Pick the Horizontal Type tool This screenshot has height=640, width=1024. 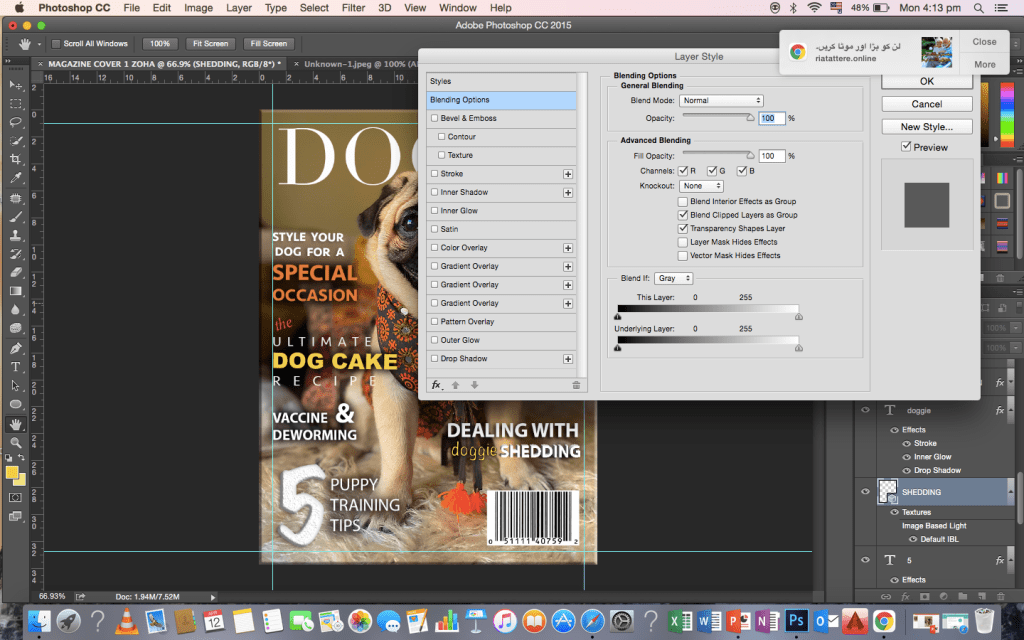[x=16, y=367]
